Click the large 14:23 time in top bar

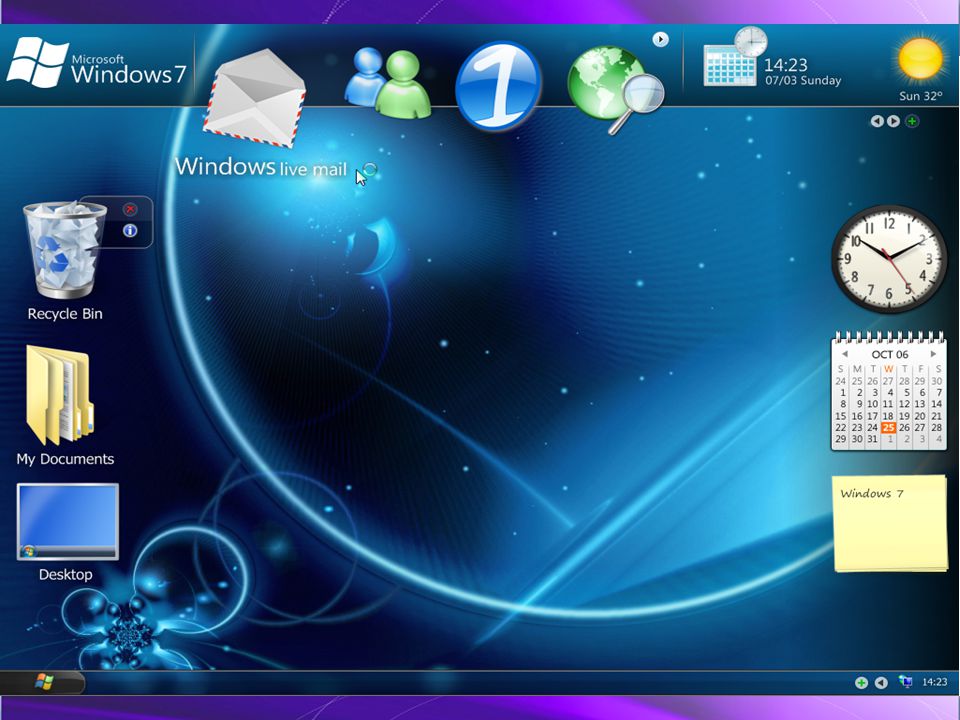tap(786, 65)
